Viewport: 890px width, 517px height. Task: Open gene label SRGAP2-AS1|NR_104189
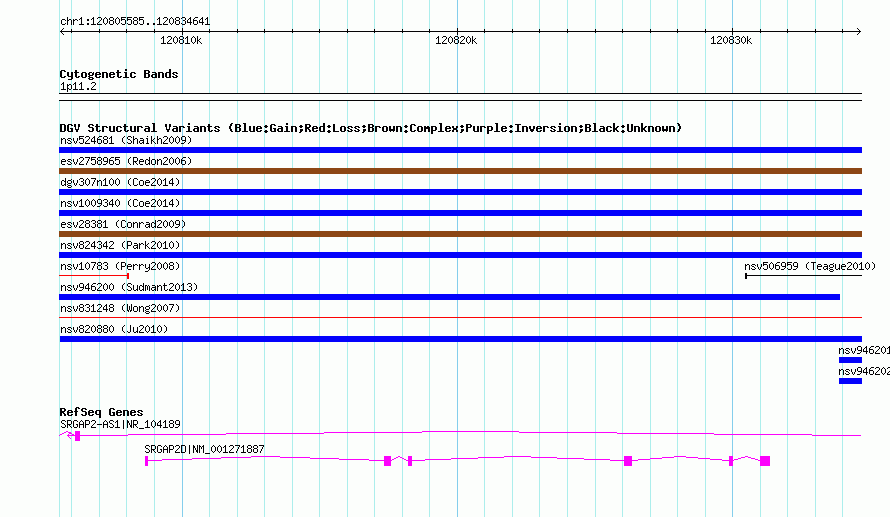(x=120, y=424)
